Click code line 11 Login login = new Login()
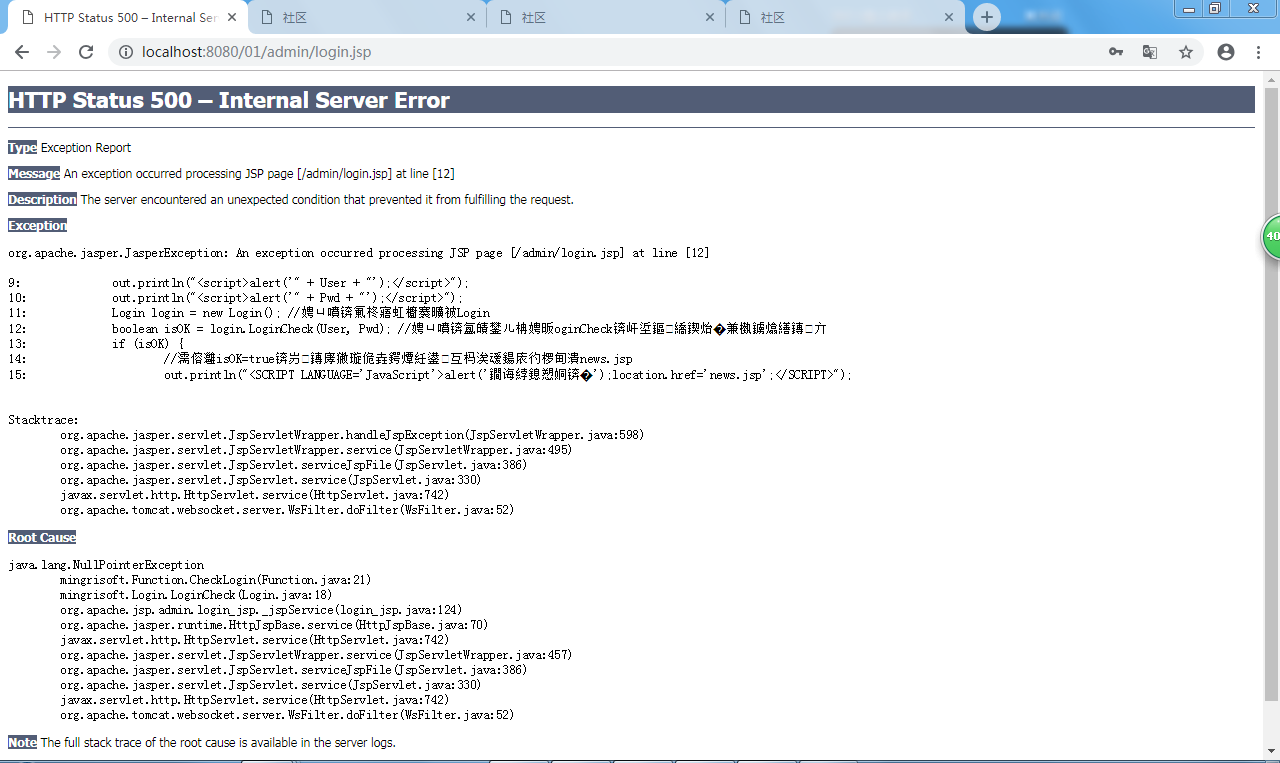Image resolution: width=1280 pixels, height=763 pixels. click(x=249, y=313)
